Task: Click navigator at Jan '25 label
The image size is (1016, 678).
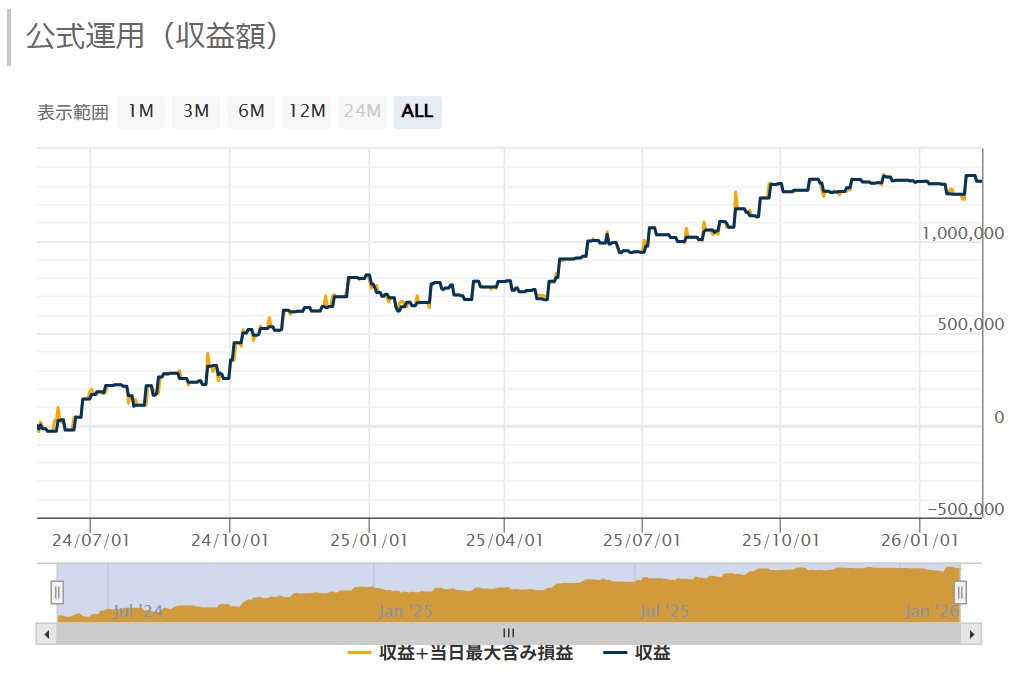Action: click(x=406, y=609)
